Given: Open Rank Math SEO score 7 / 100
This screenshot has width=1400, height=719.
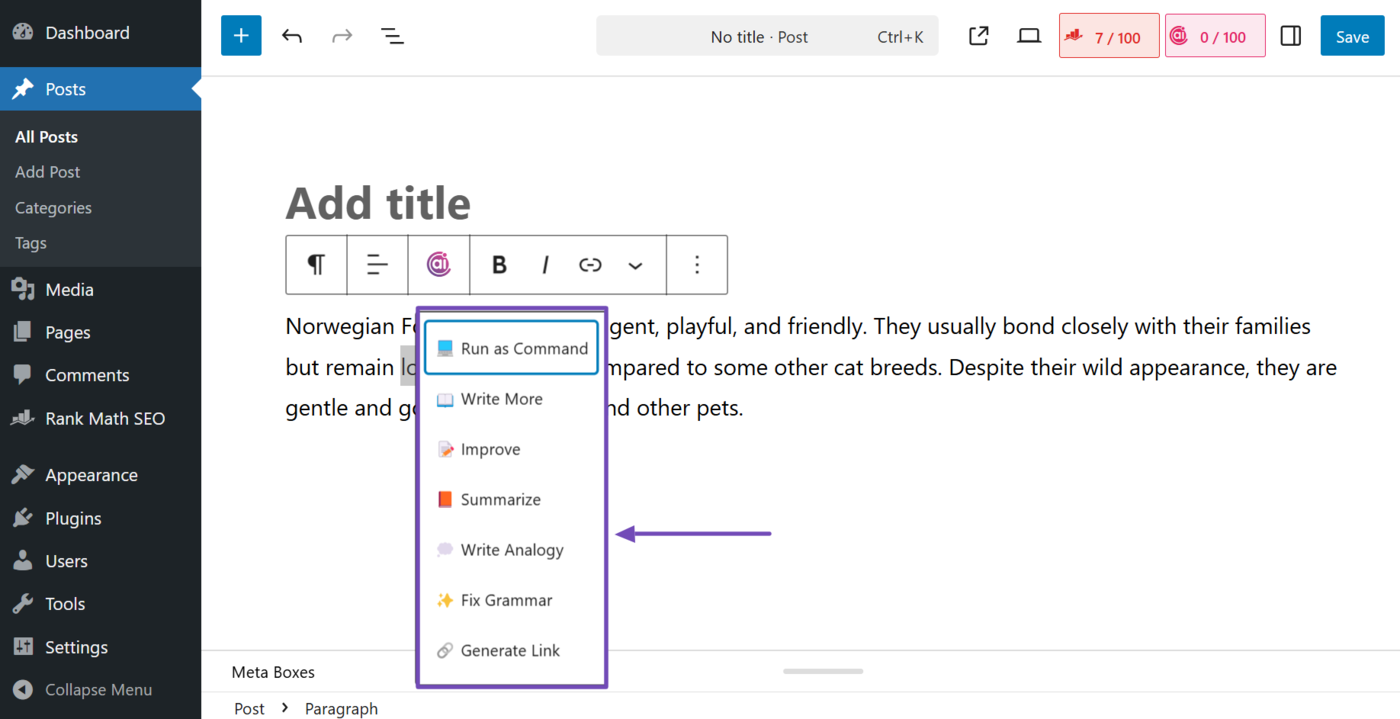Looking at the screenshot, I should pyautogui.click(x=1109, y=36).
